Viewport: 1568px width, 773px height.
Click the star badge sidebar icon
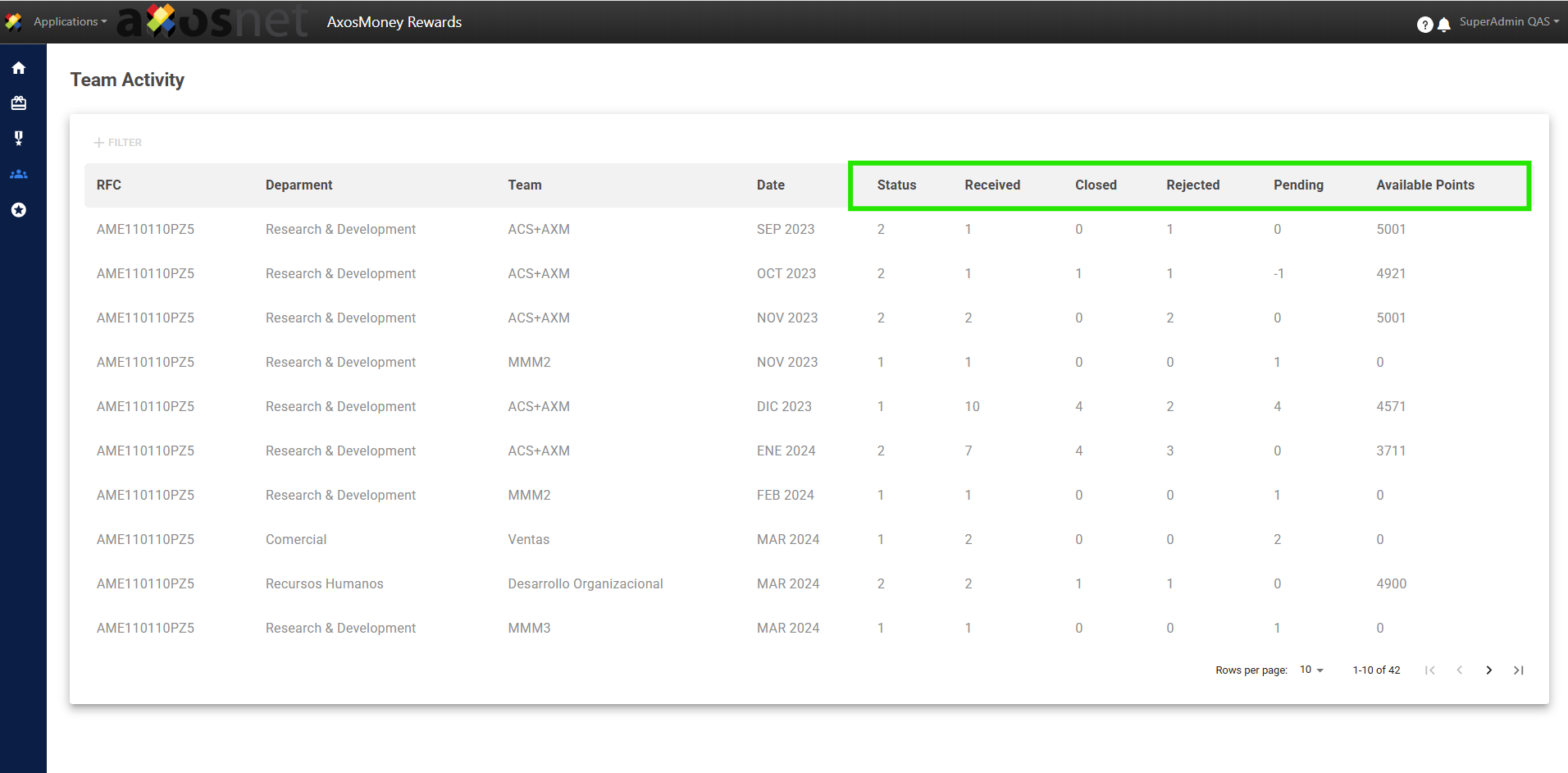tap(19, 210)
